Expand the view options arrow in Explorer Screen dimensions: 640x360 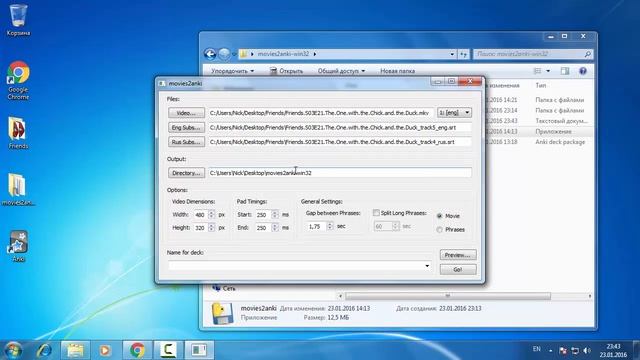[x=548, y=71]
